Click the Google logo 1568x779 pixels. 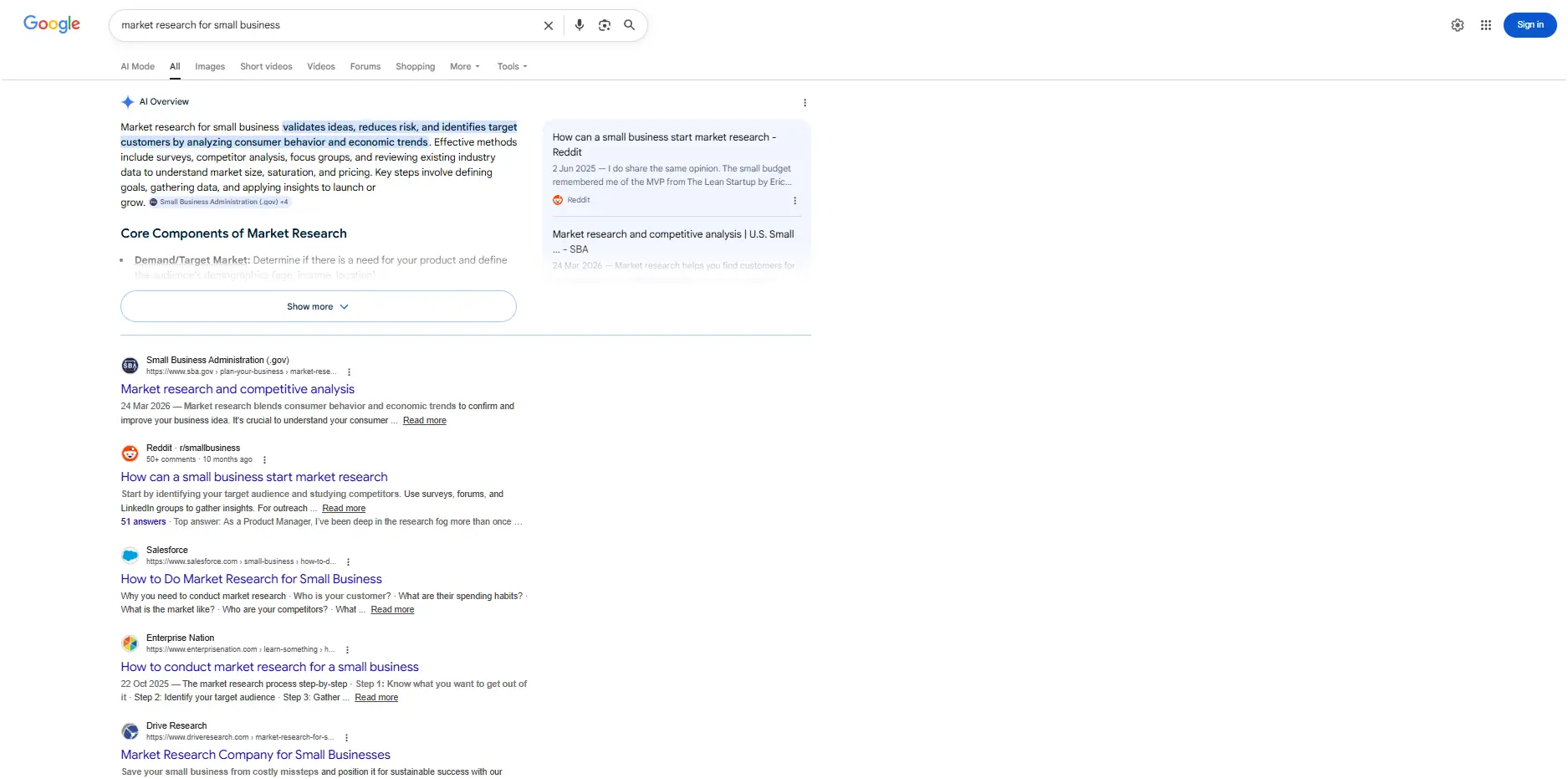point(52,24)
